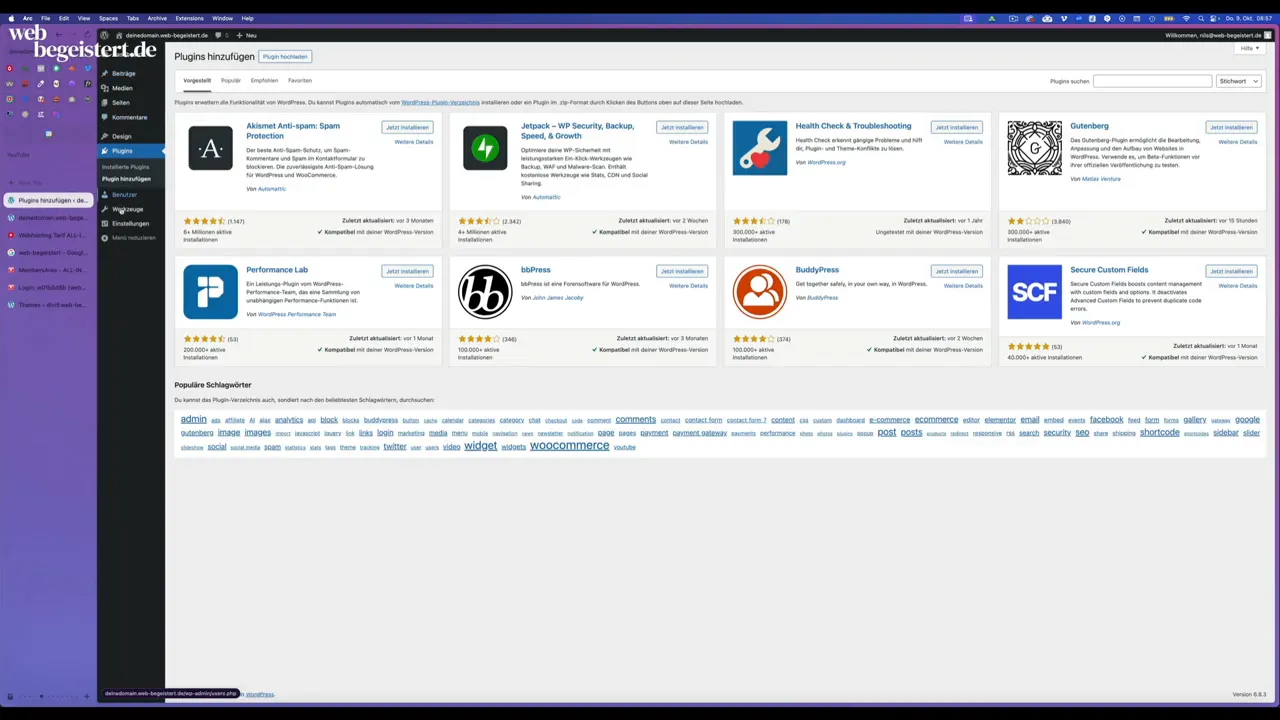Install Akismet with Jetzt installieren button
Screen dimensions: 1280x720
click(407, 127)
